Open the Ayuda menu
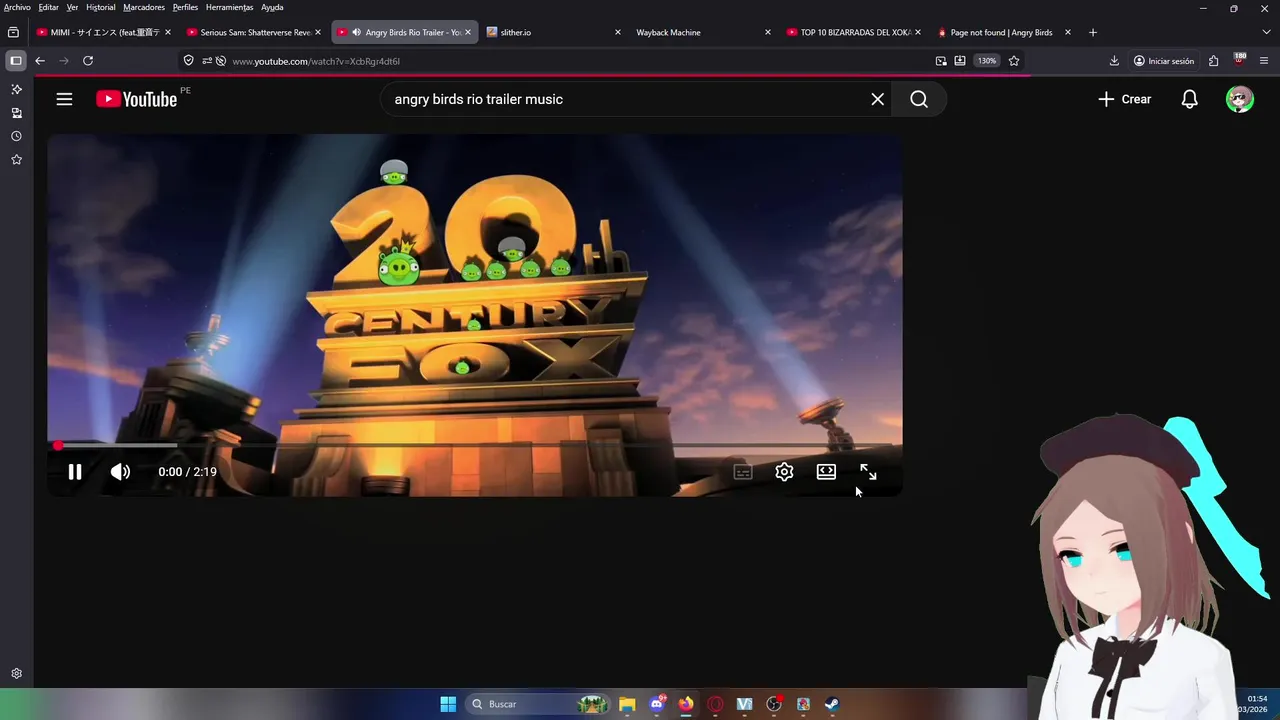The image size is (1280, 720). tap(272, 7)
